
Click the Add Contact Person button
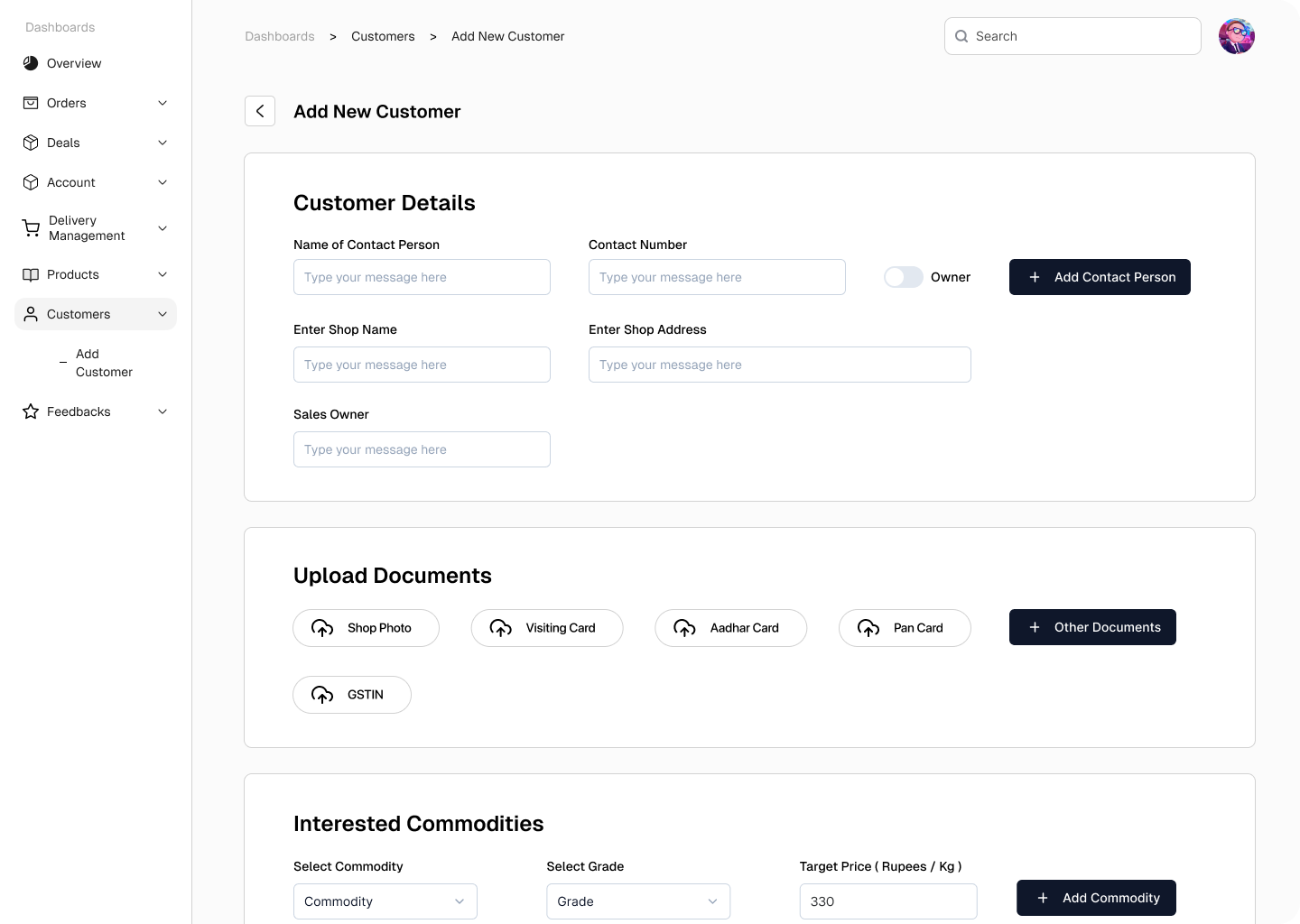coord(1100,277)
